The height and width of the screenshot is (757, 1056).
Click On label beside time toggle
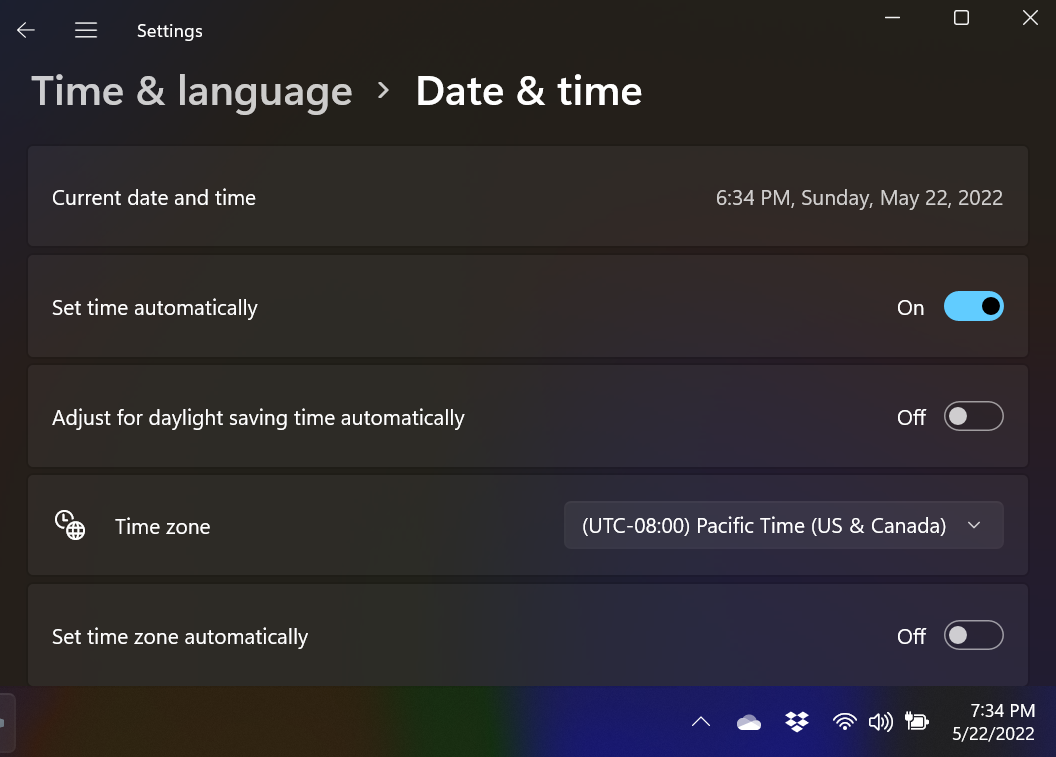911,307
